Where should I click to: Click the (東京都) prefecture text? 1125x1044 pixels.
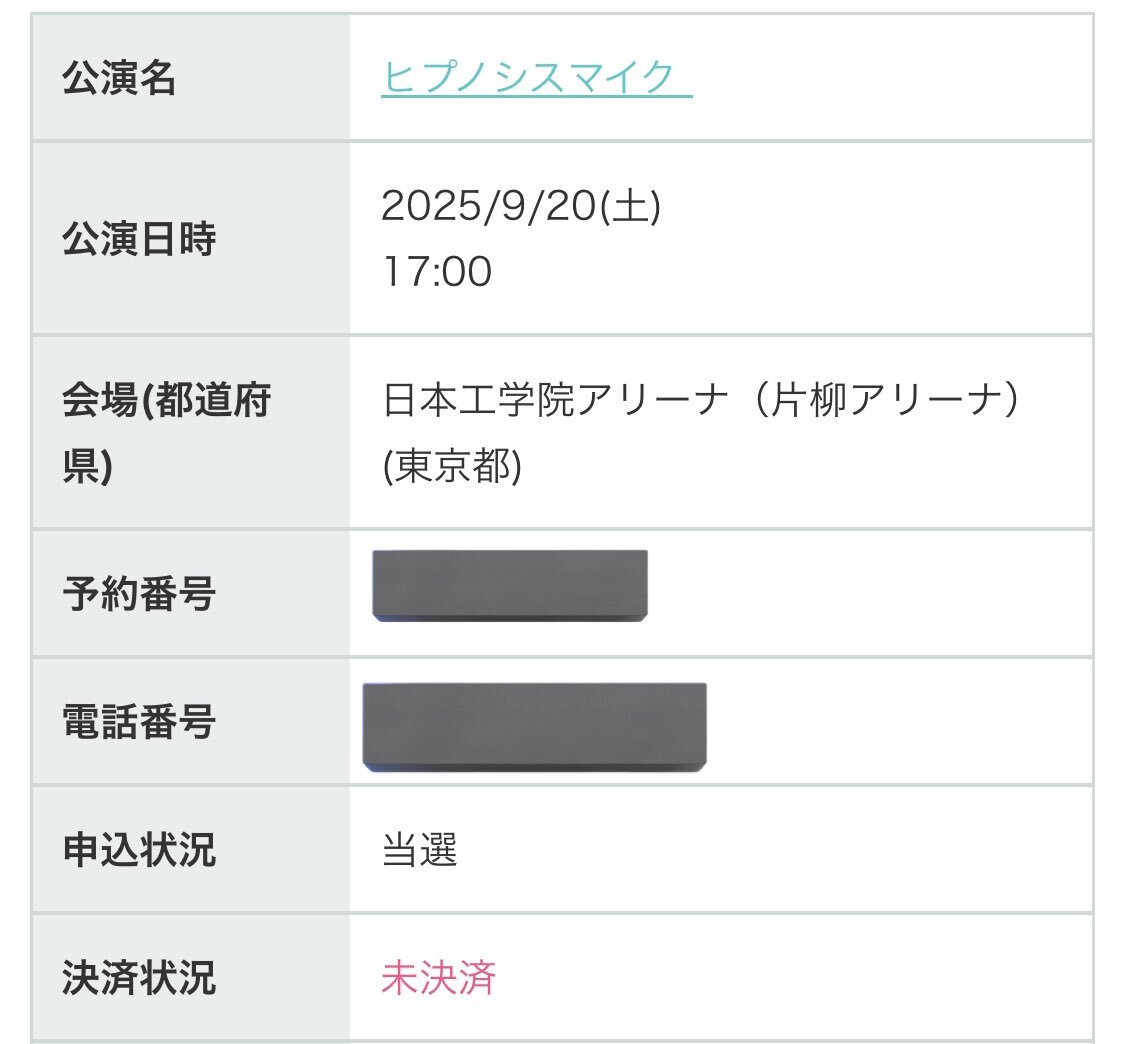click(452, 465)
